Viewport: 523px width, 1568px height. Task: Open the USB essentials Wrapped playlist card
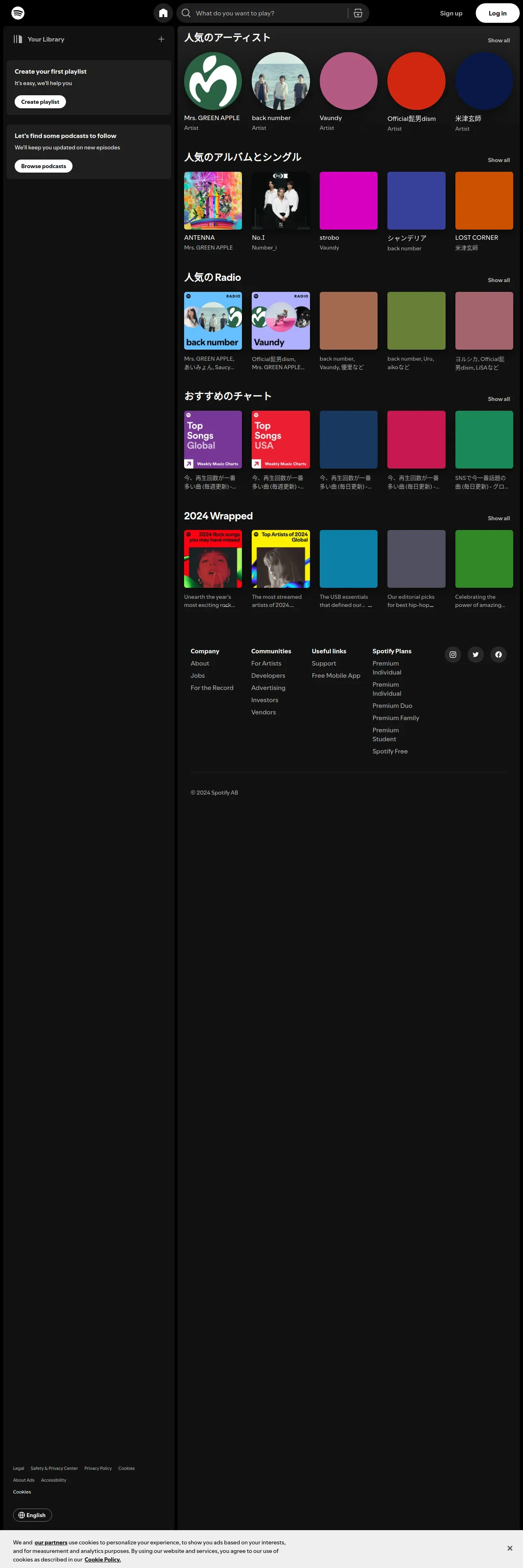click(348, 559)
